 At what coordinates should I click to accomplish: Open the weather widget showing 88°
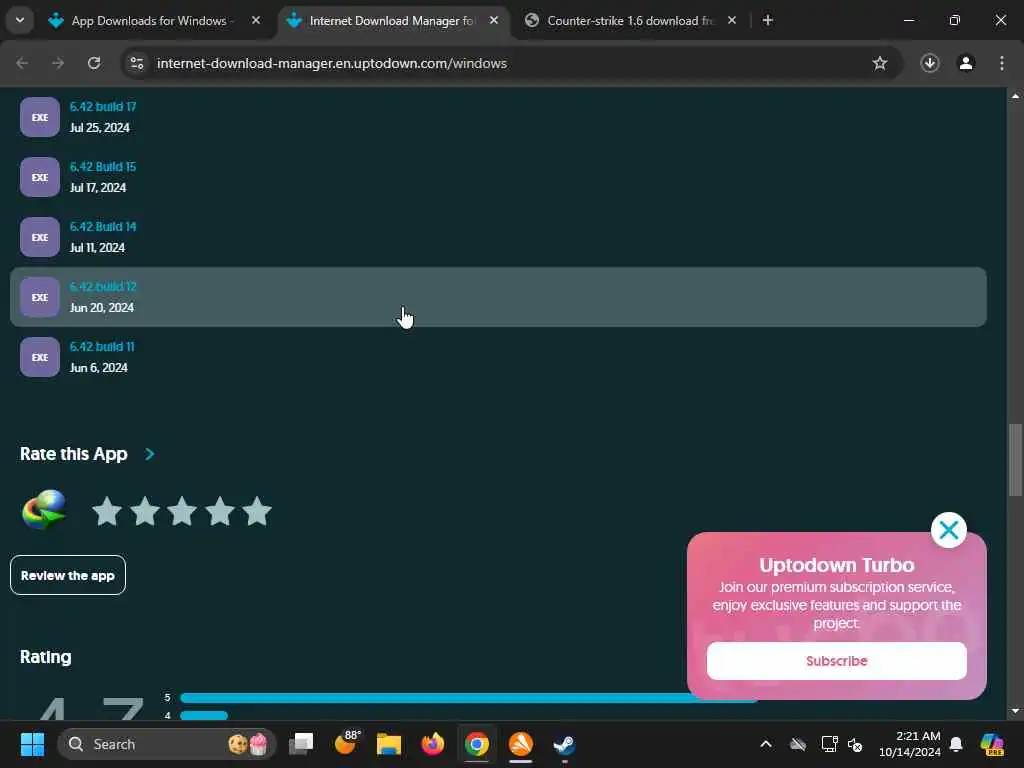(x=346, y=743)
